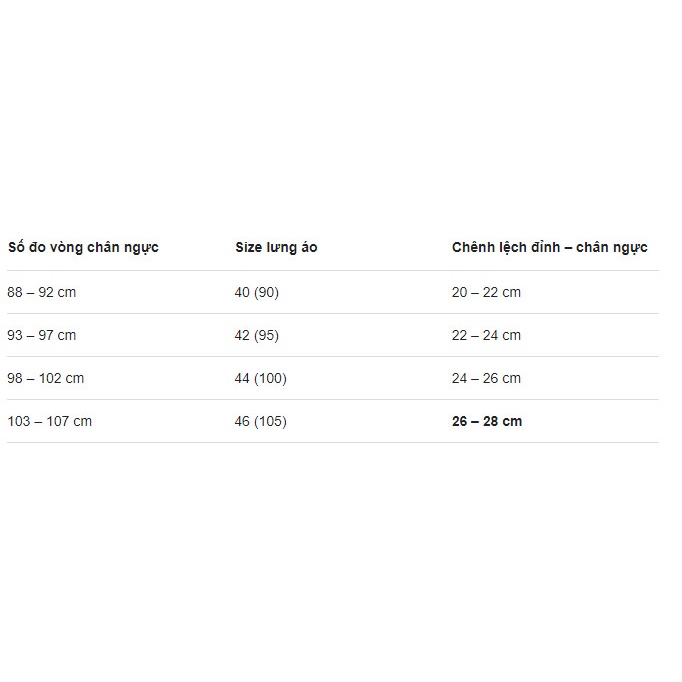Click the "Số đo vòng chân ngực" column header
Image resolution: width=682 pixels, height=682 pixels.
83,247
